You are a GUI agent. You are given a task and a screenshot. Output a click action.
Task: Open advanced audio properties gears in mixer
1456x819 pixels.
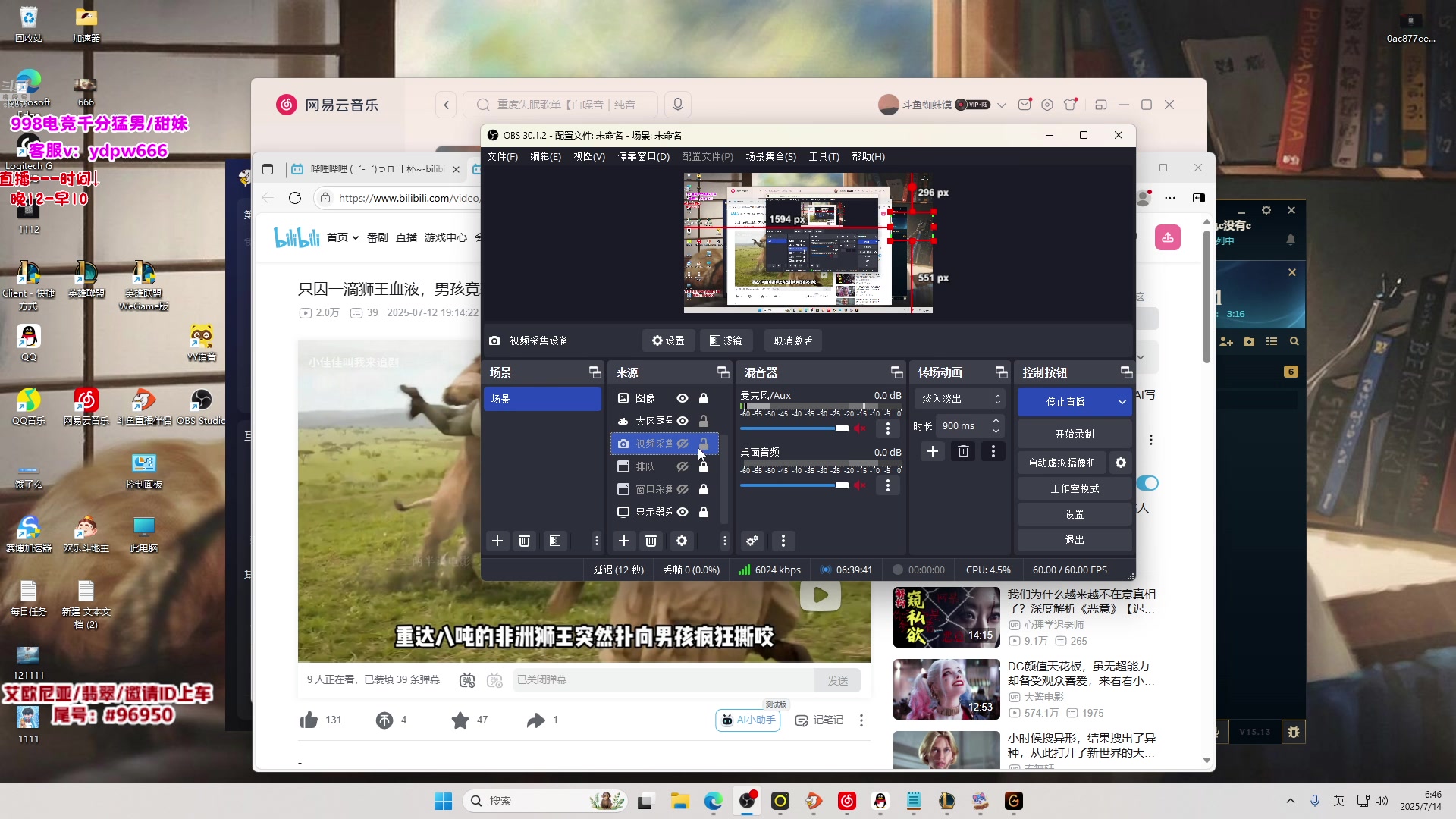[x=752, y=541]
